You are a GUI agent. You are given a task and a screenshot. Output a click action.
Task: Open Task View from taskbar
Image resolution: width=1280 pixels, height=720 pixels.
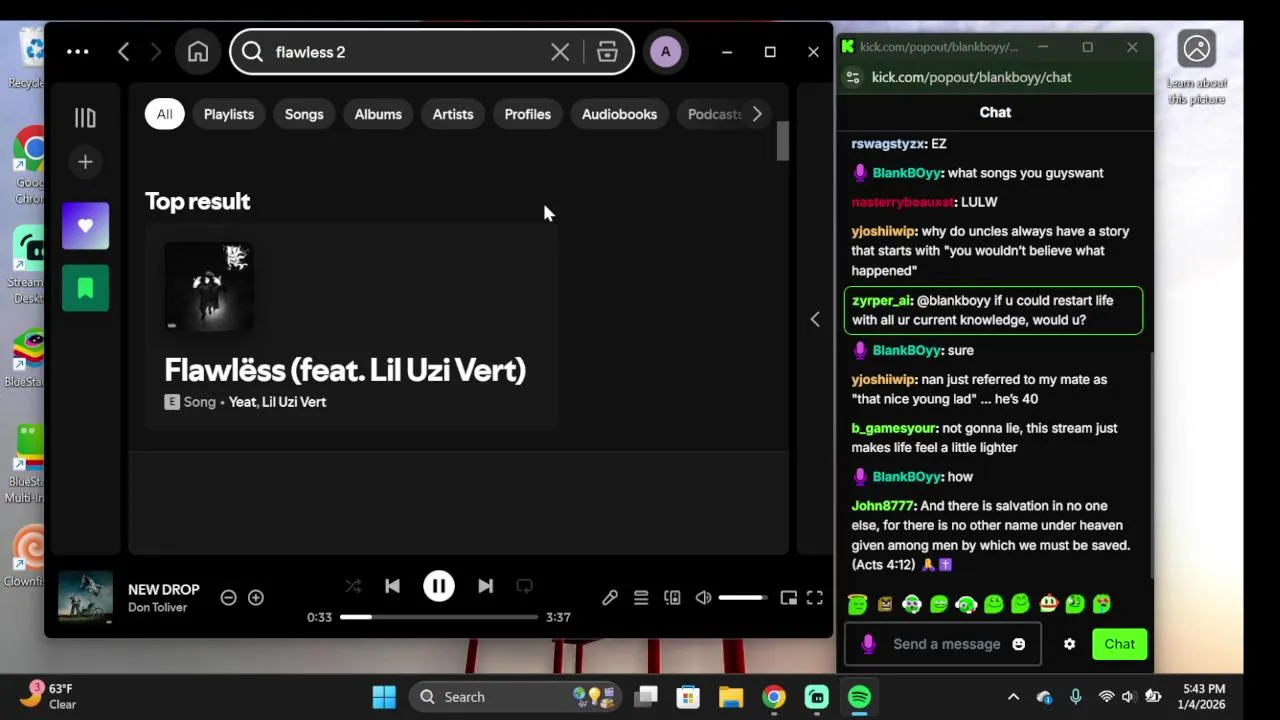pos(647,697)
